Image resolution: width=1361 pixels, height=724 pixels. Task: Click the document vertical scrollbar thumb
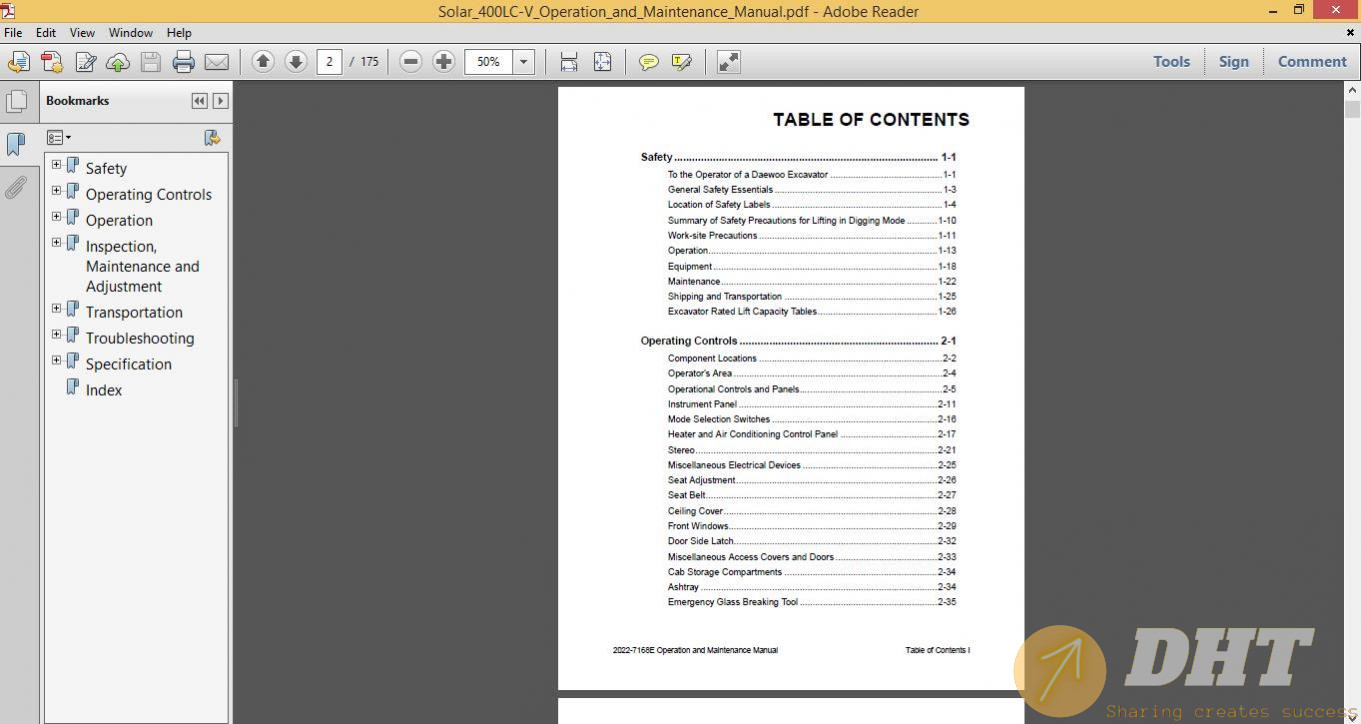tap(1352, 110)
